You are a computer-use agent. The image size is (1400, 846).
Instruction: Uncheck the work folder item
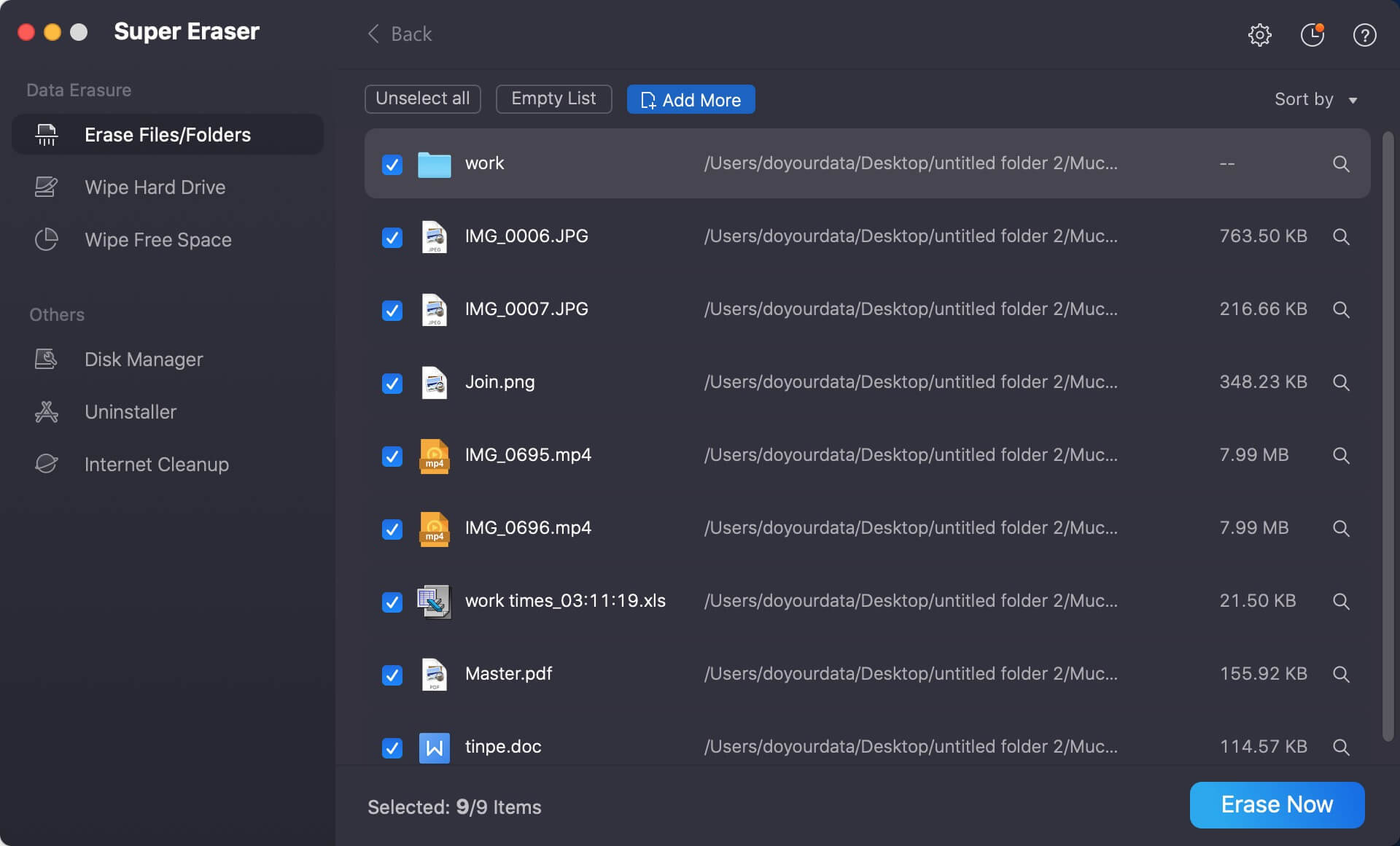[392, 162]
